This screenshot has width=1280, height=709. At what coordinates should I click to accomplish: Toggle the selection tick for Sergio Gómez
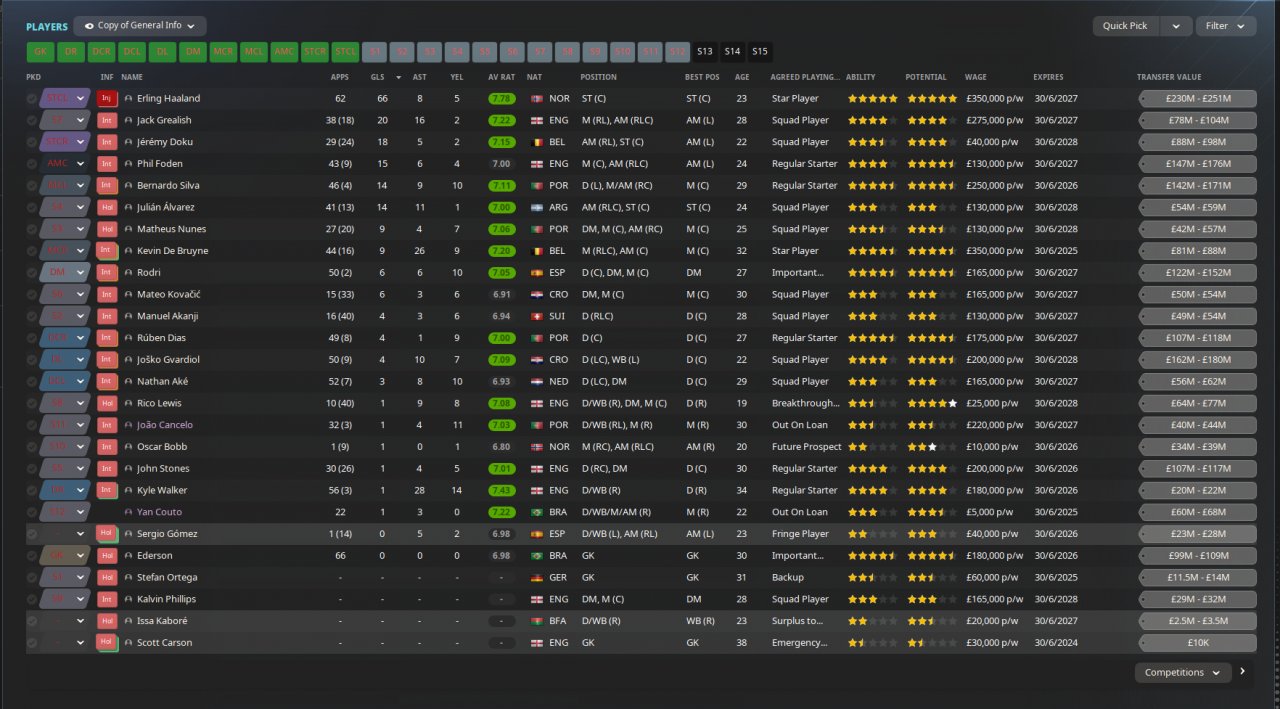coord(32,534)
